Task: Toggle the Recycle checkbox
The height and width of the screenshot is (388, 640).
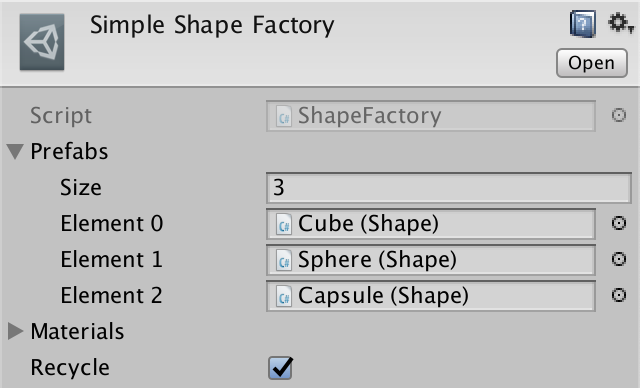Action: tap(280, 368)
